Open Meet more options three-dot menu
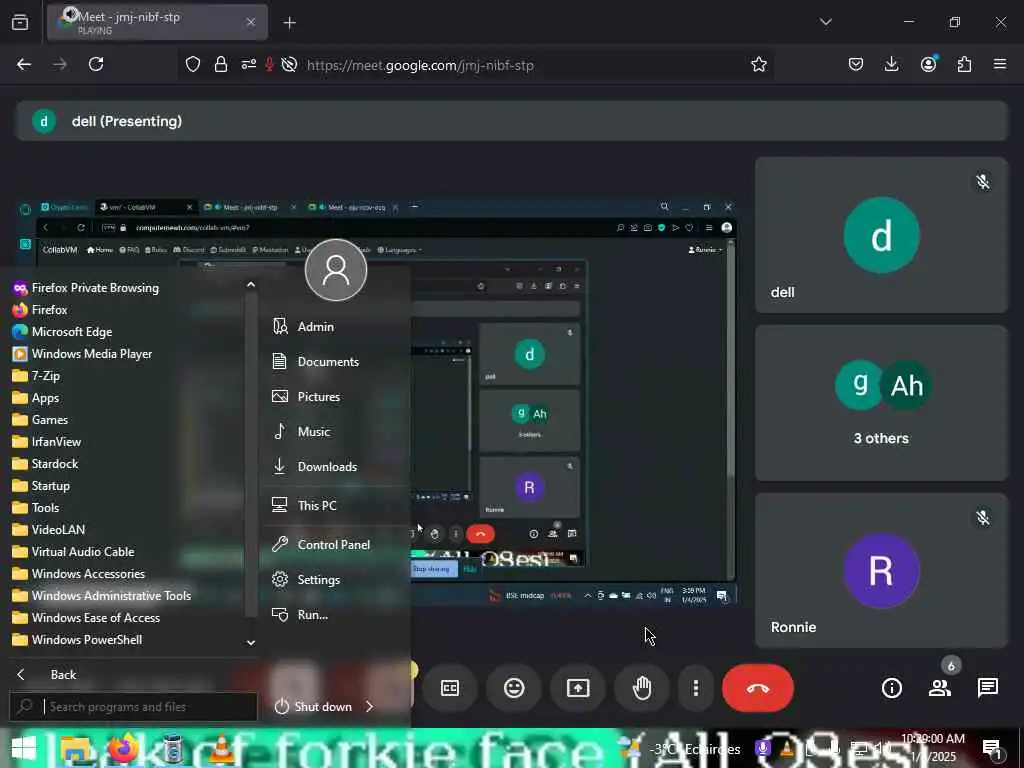This screenshot has width=1024, height=768. (696, 688)
